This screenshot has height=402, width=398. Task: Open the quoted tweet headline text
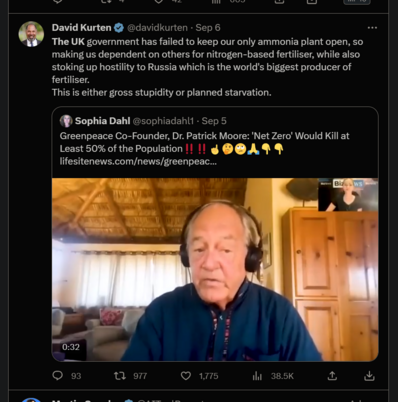click(204, 142)
